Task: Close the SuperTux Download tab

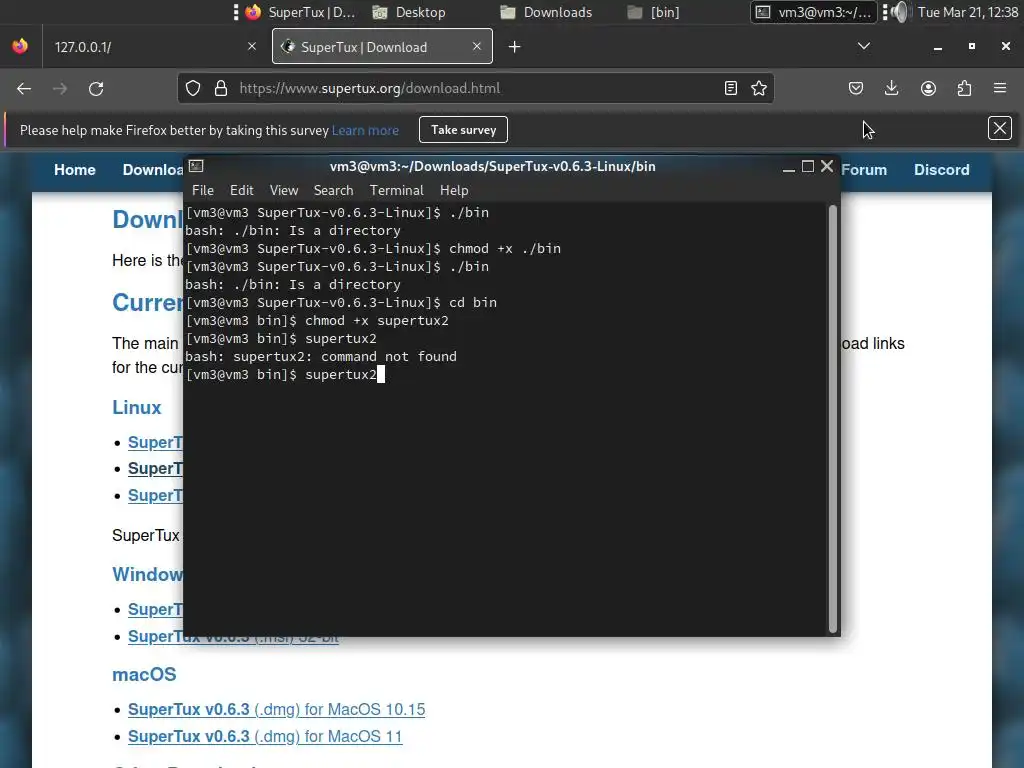Action: (x=477, y=46)
